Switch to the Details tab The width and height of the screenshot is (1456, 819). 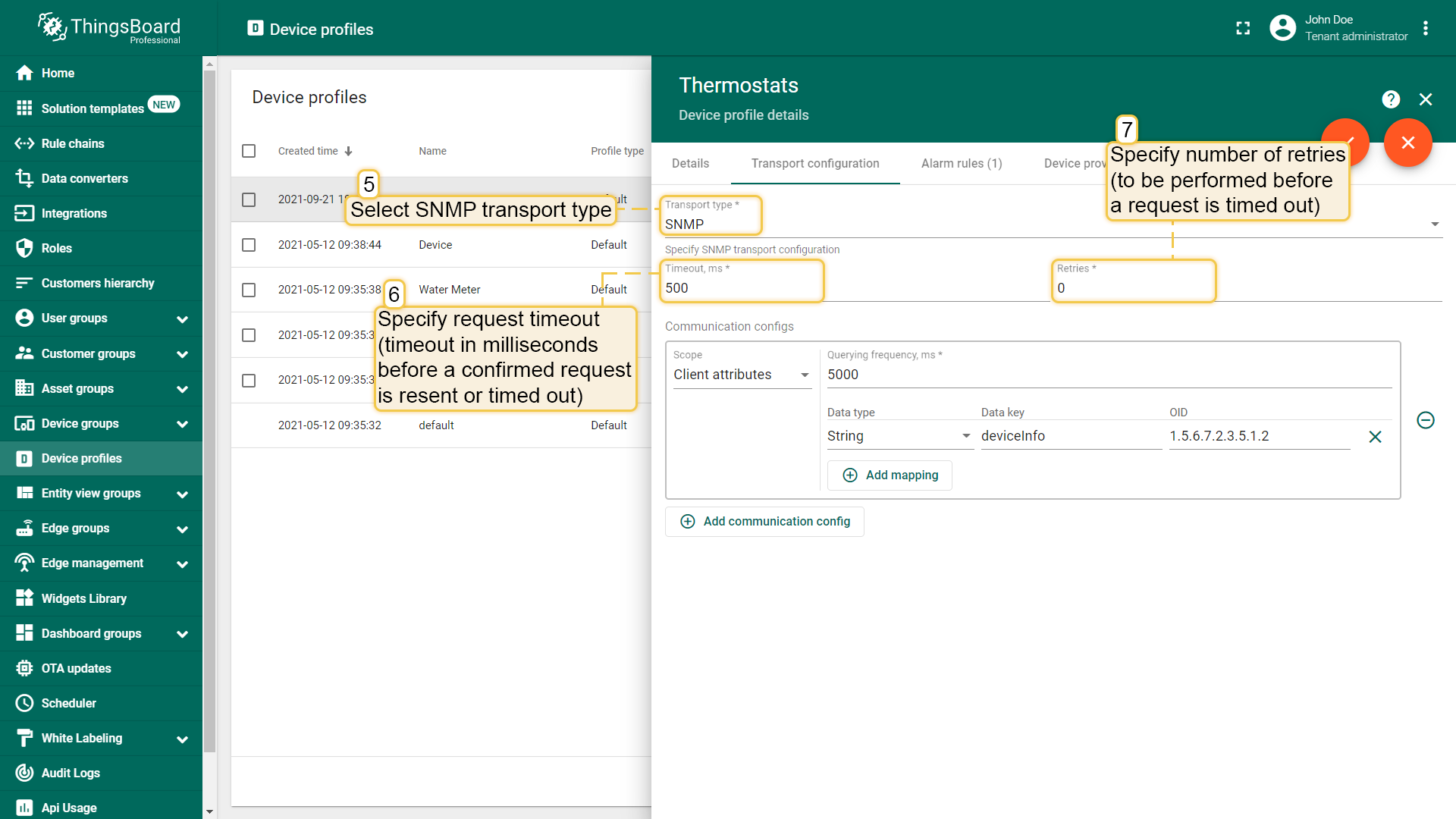(690, 164)
